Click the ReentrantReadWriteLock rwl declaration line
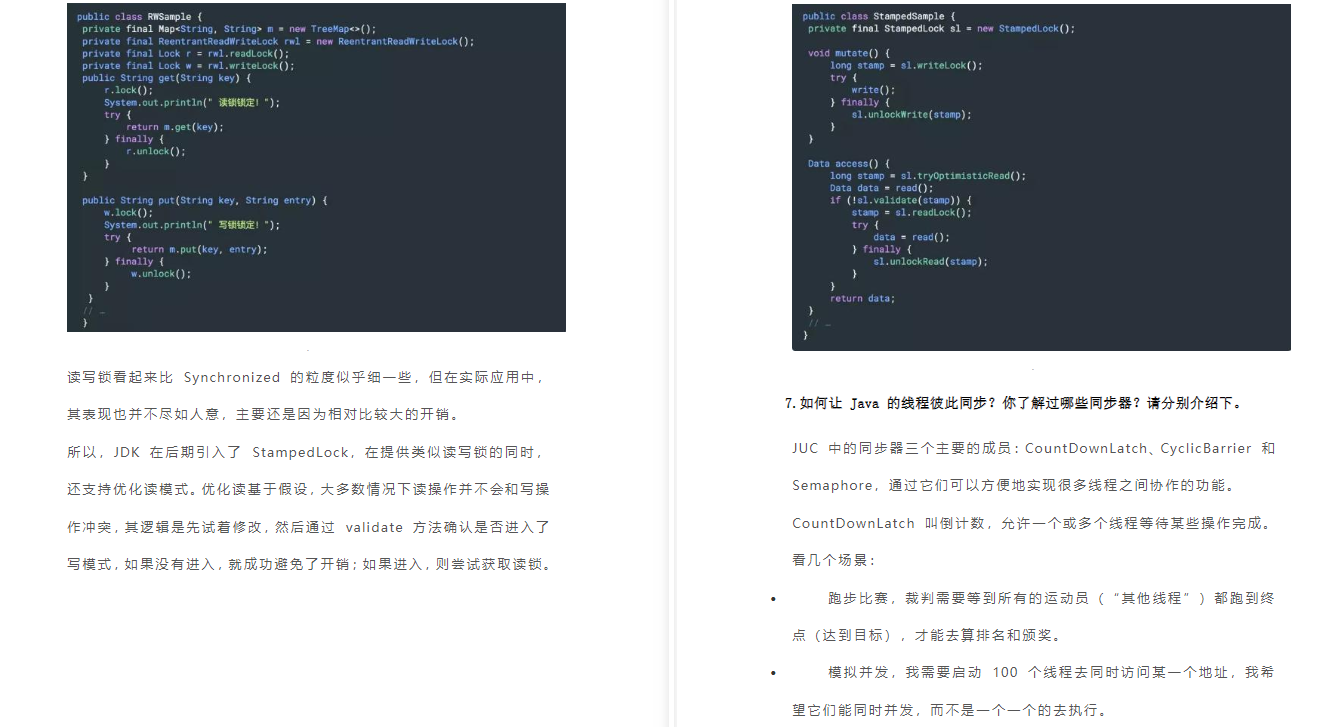 click(x=278, y=41)
